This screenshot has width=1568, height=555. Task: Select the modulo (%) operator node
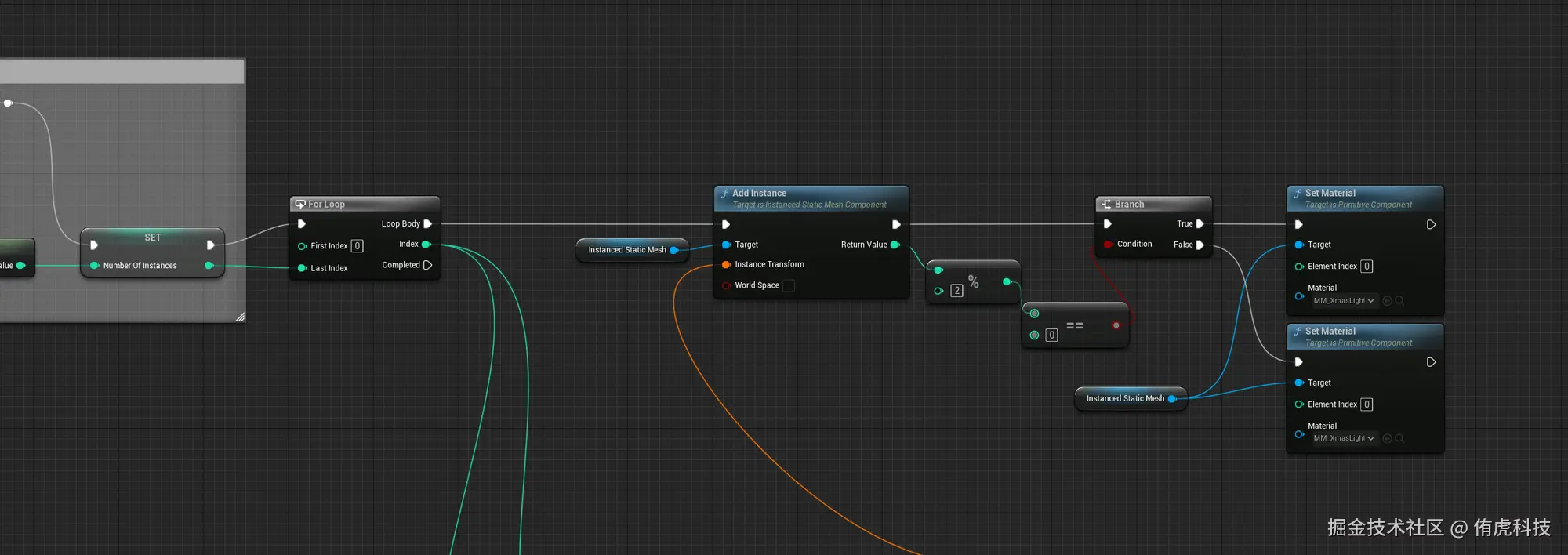point(974,282)
